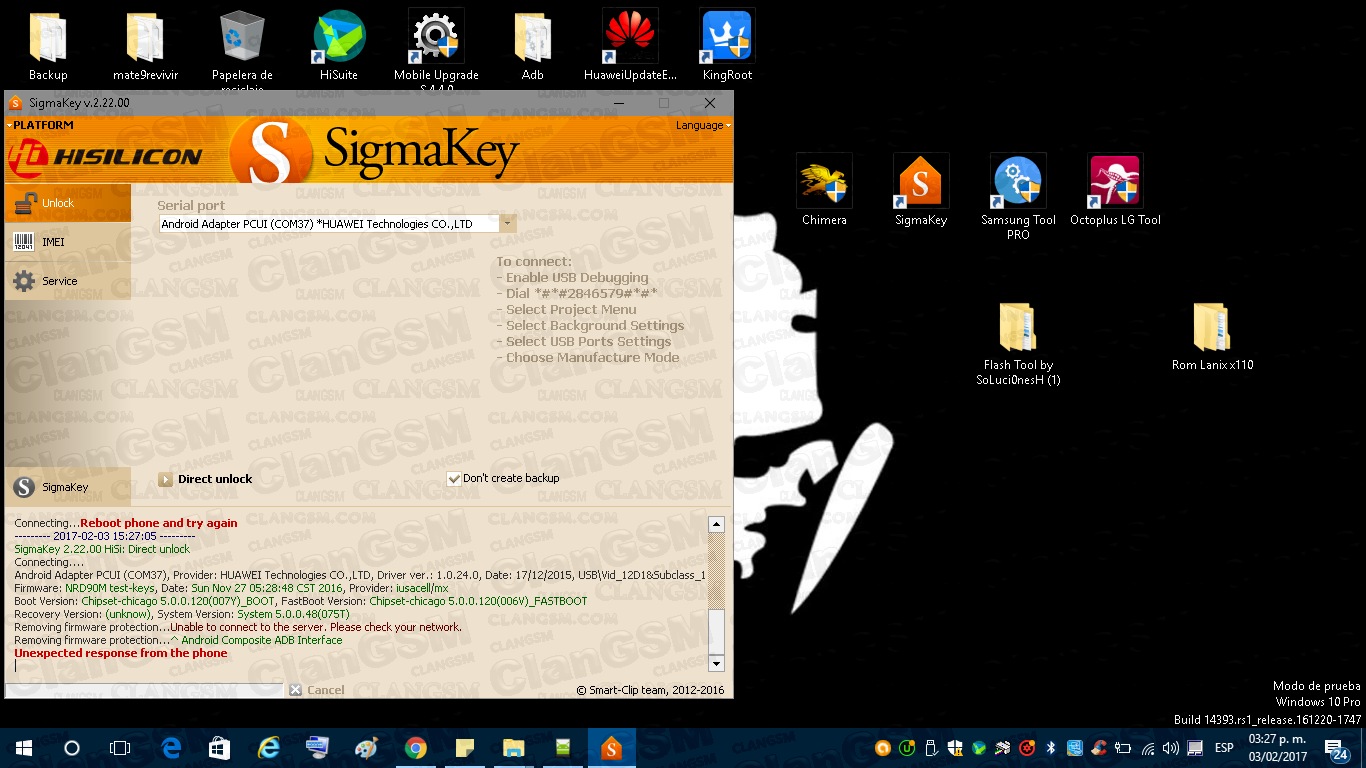Click the Cancel button
This screenshot has width=1366, height=768.
tap(317, 690)
